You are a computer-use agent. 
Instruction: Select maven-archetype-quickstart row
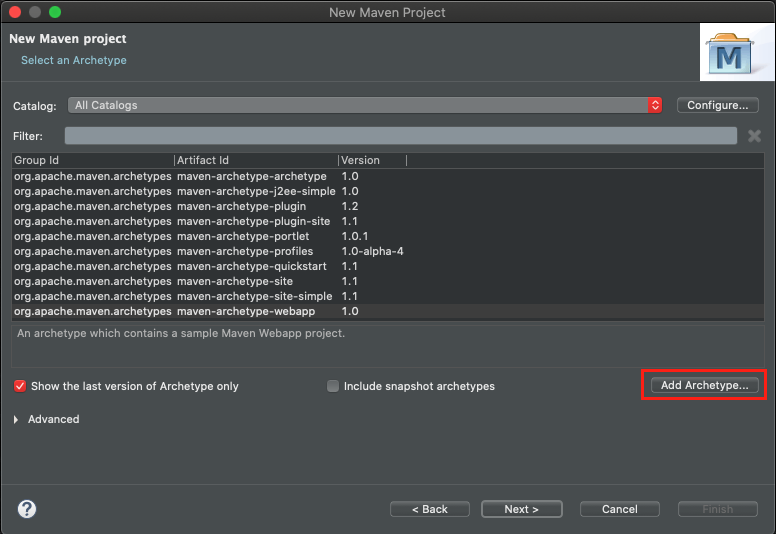(x=388, y=266)
